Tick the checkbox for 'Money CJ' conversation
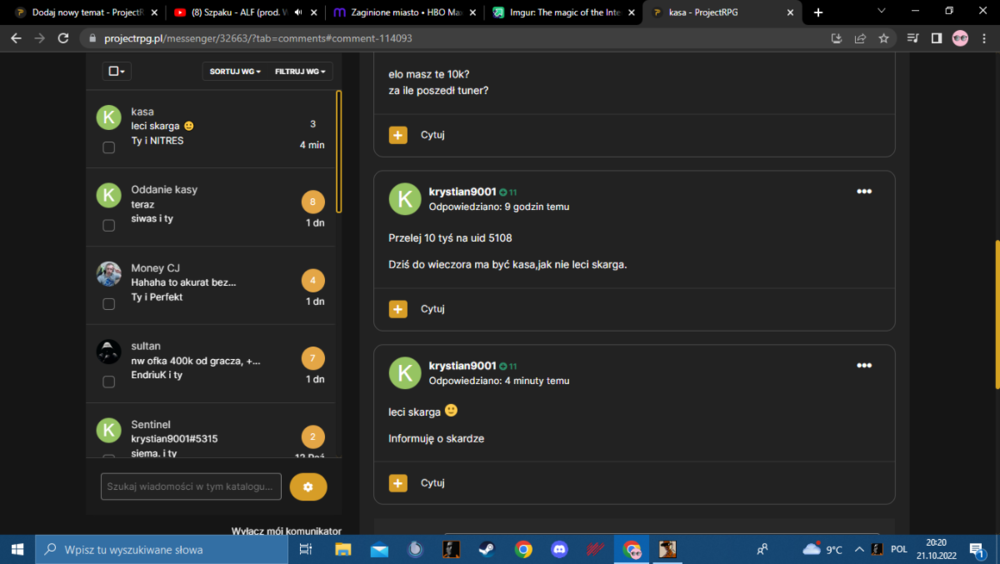Viewport: 1000px width, 564px height. 109,304
